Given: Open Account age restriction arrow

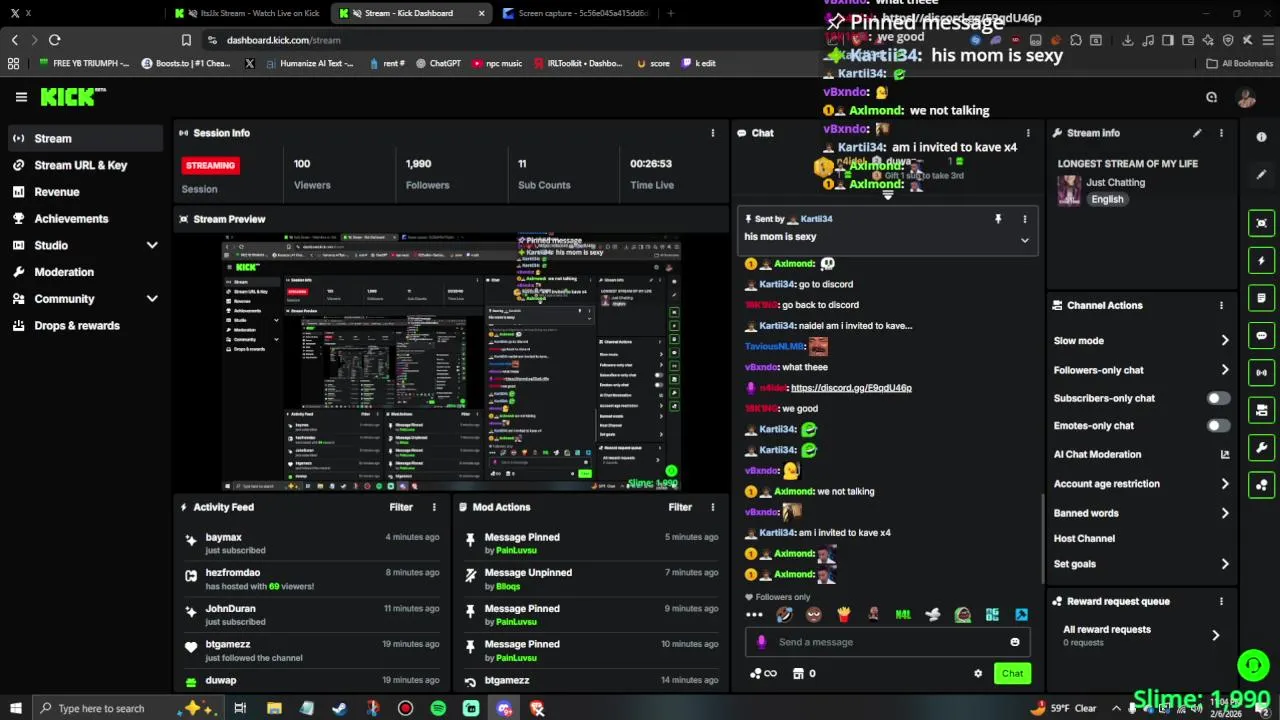Looking at the screenshot, I should 1225,484.
